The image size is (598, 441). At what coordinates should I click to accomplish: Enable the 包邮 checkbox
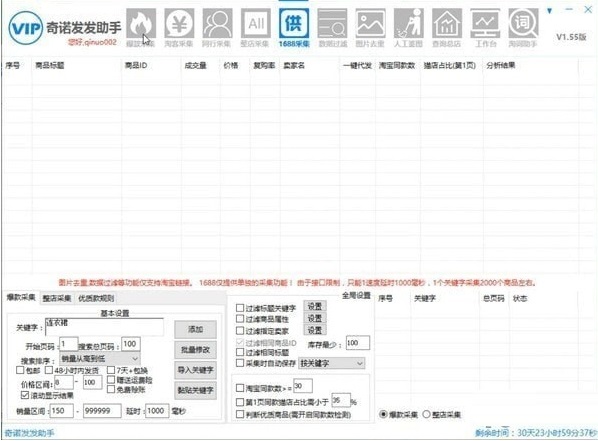(20, 370)
